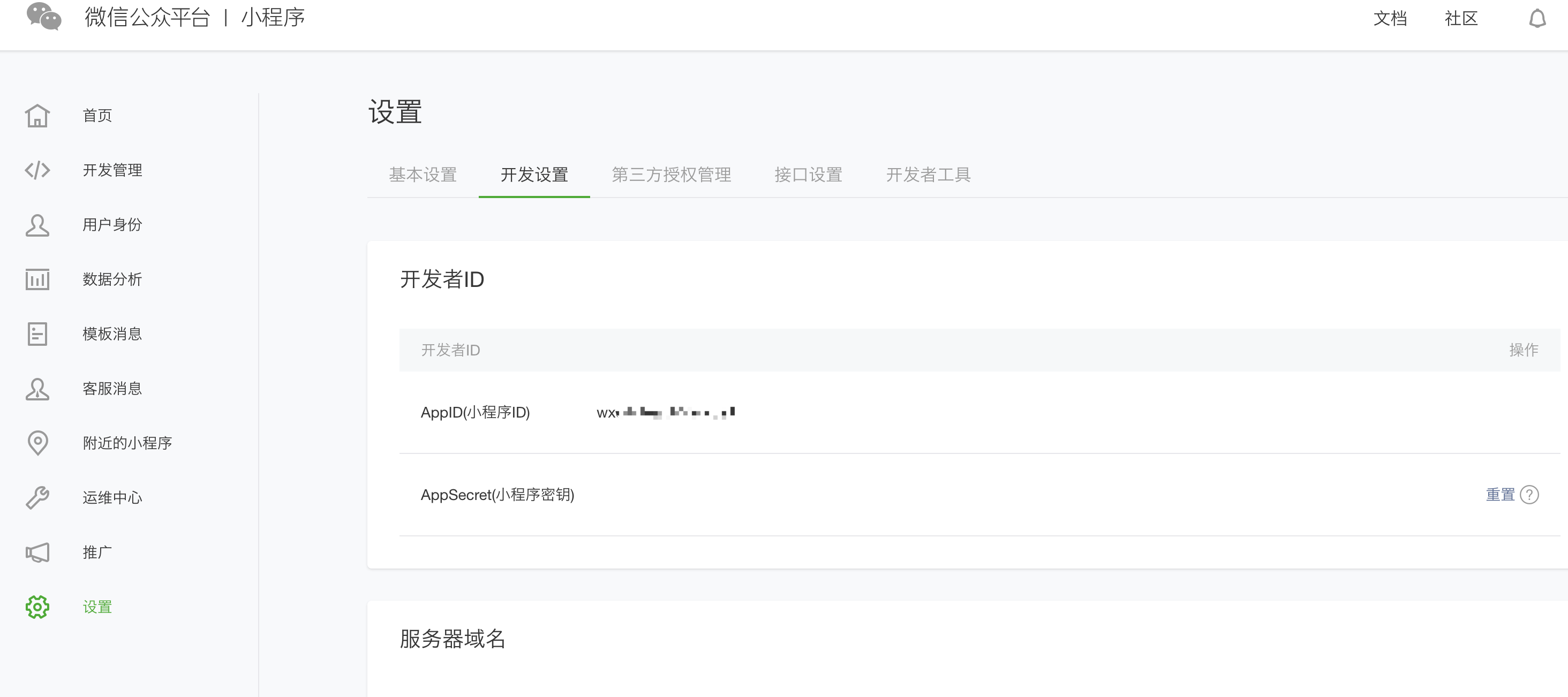Open notifications bell icon
The width and height of the screenshot is (1568, 697).
click(1537, 18)
